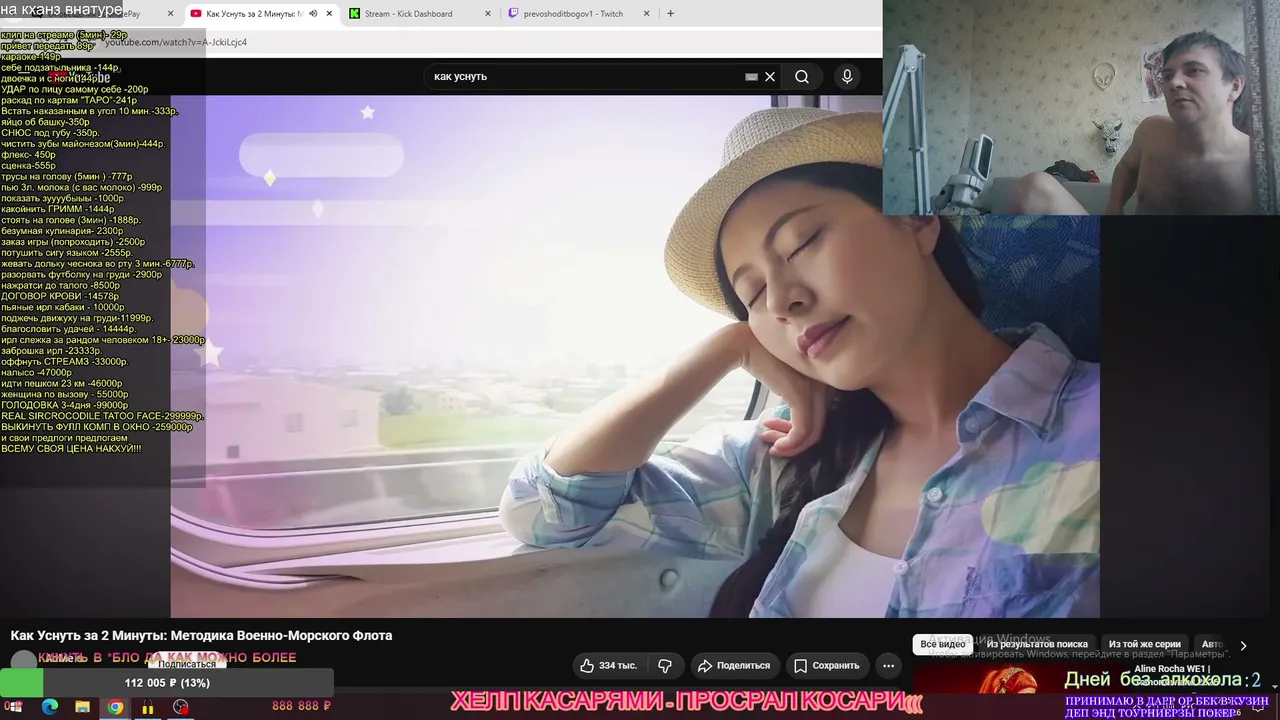Open the three-dot more actions menu
The image size is (1280, 720).
point(888,666)
